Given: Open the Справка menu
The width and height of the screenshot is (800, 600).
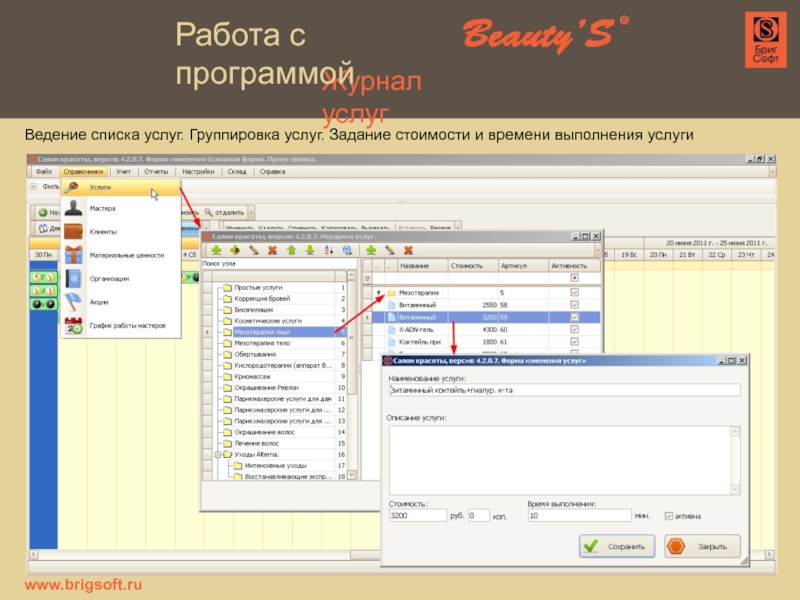Looking at the screenshot, I should point(272,172).
